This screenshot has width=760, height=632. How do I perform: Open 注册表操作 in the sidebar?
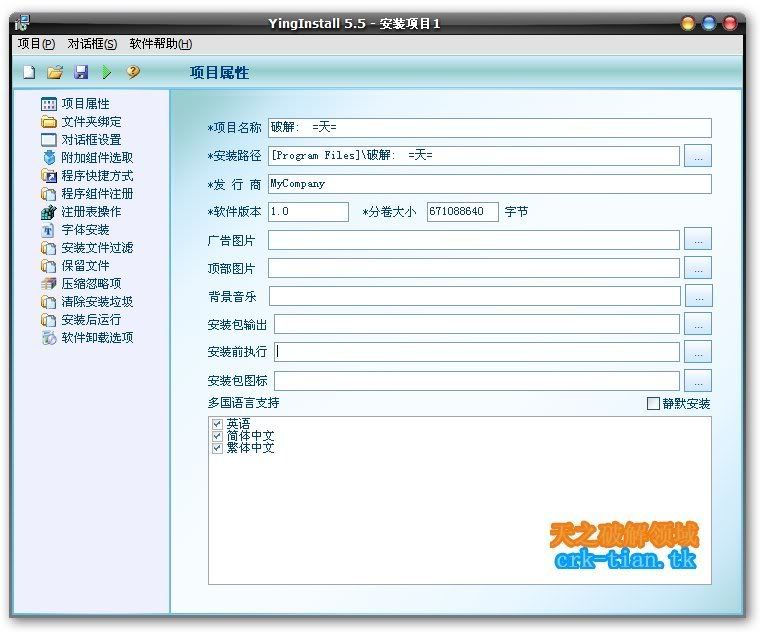point(91,211)
